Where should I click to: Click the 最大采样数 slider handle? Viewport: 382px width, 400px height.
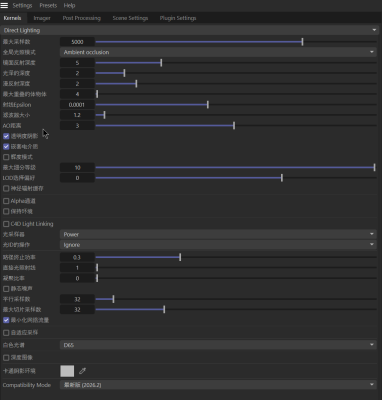pos(302,42)
